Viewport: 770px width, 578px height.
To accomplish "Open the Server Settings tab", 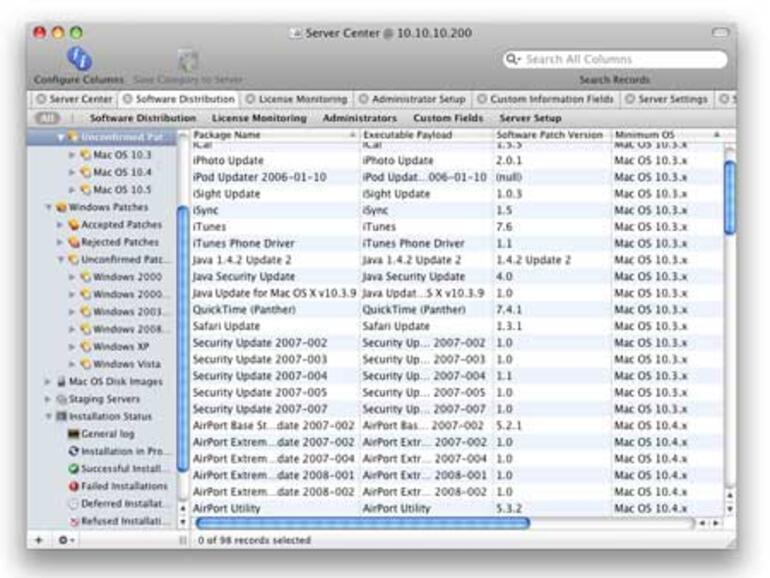I will [666, 99].
